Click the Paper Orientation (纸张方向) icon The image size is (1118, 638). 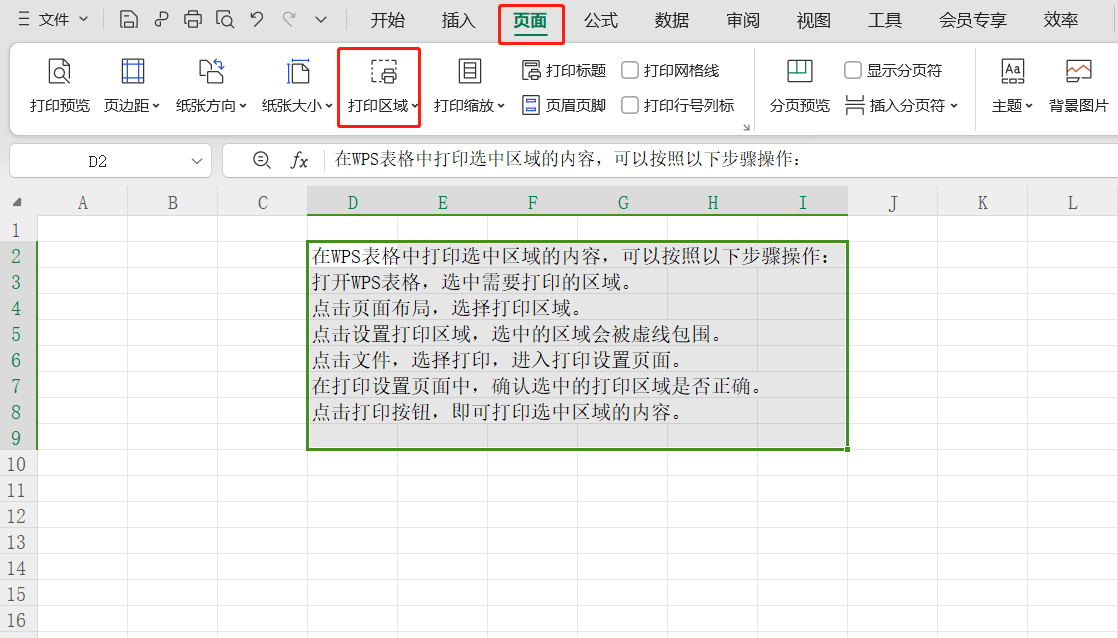point(211,71)
